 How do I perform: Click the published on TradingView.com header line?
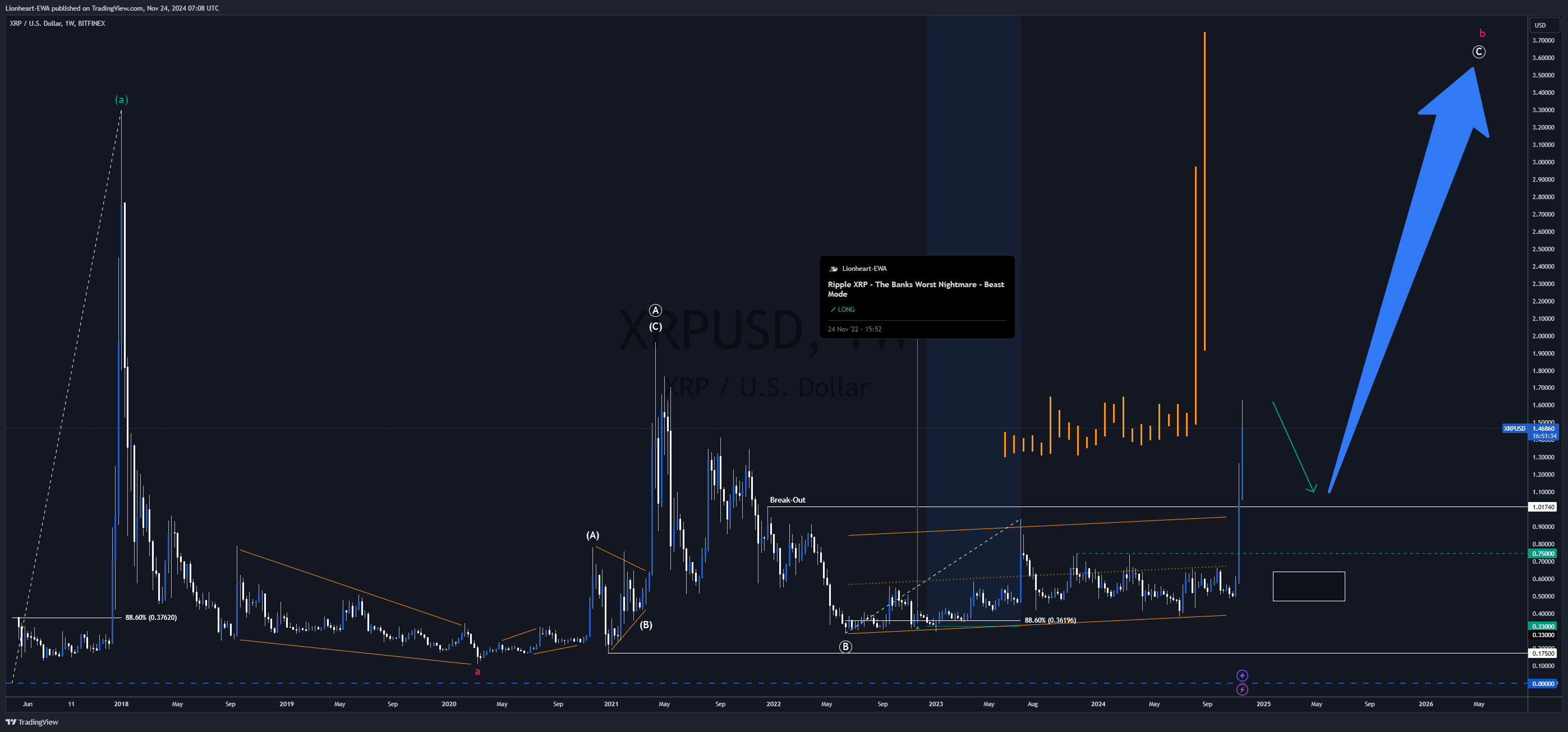(x=112, y=8)
